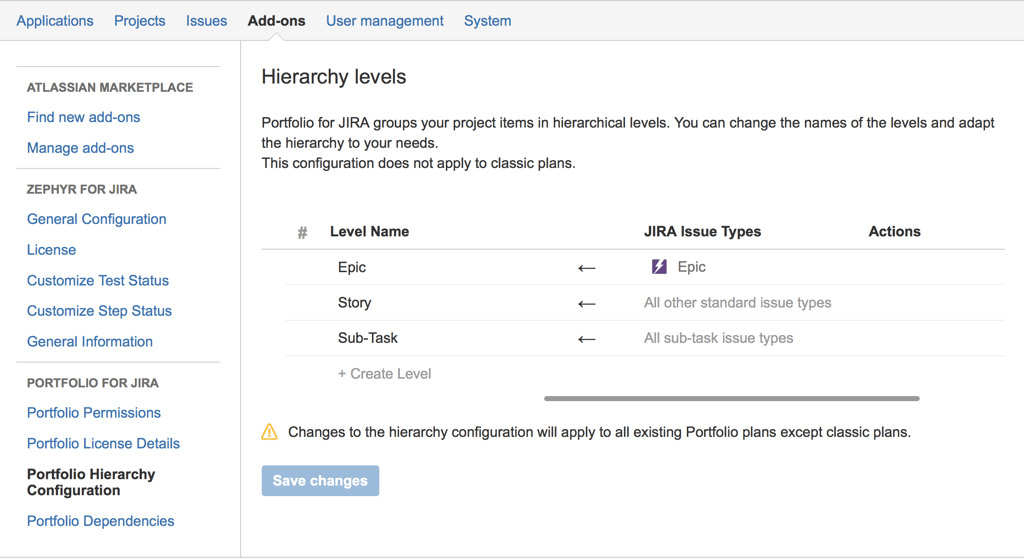This screenshot has width=1024, height=559.
Task: Open General Information page
Action: (x=90, y=342)
